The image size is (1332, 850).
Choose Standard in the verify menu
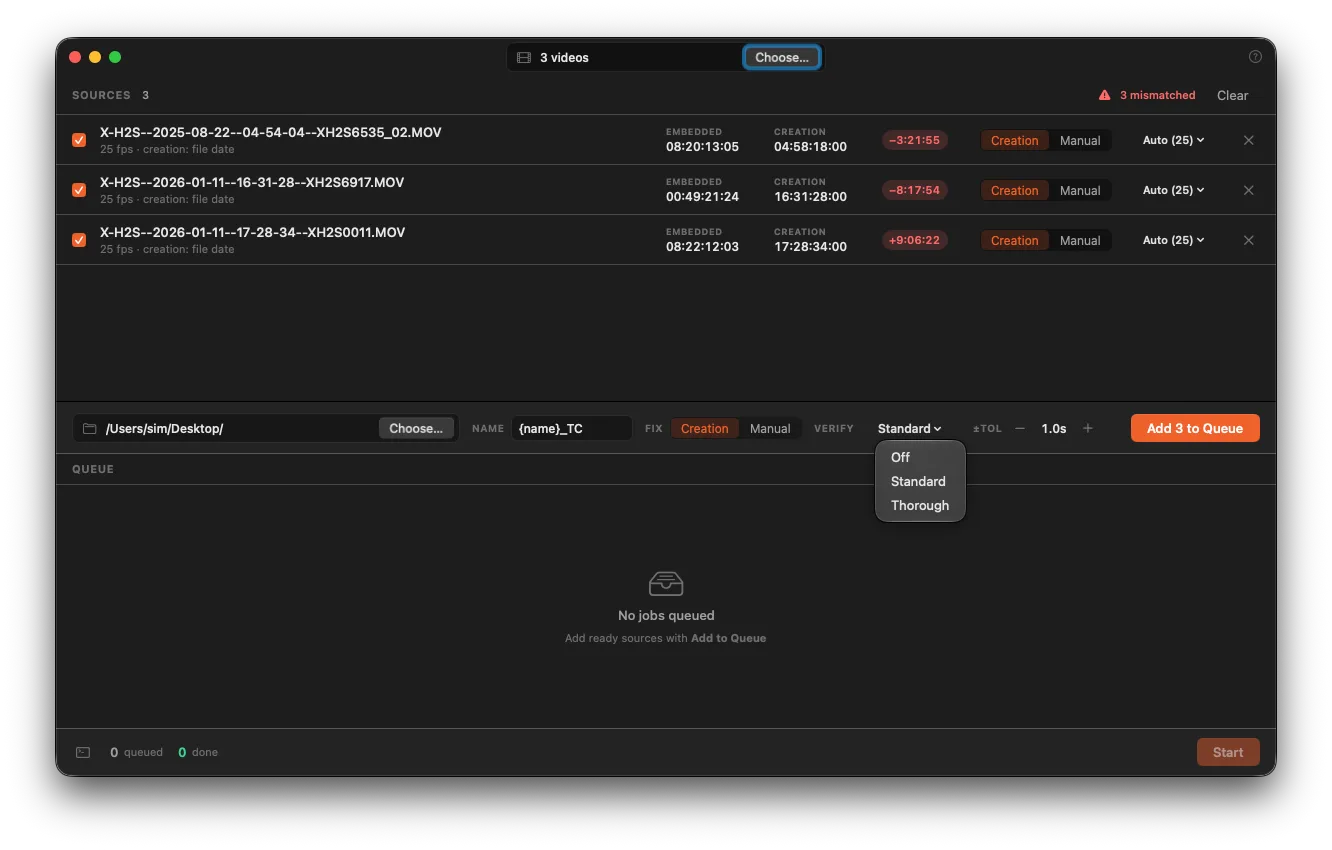920,481
